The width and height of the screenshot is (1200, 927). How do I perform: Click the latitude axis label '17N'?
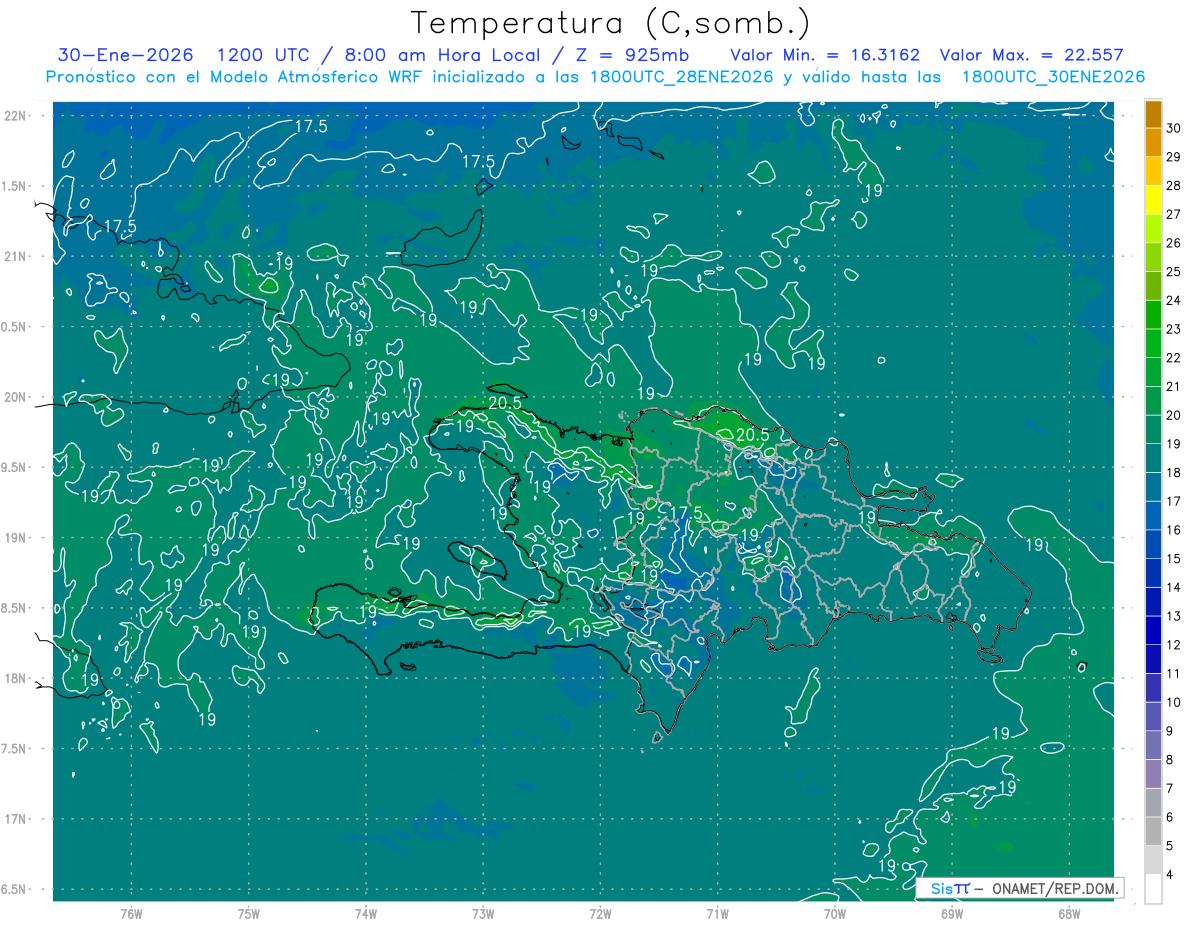pos(17,819)
